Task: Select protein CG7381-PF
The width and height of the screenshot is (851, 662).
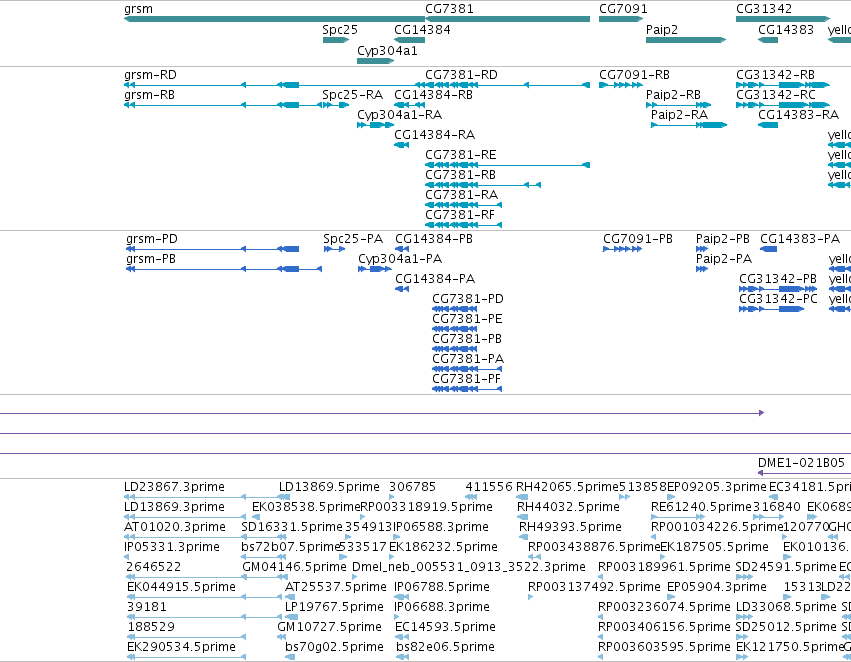Action: click(466, 379)
